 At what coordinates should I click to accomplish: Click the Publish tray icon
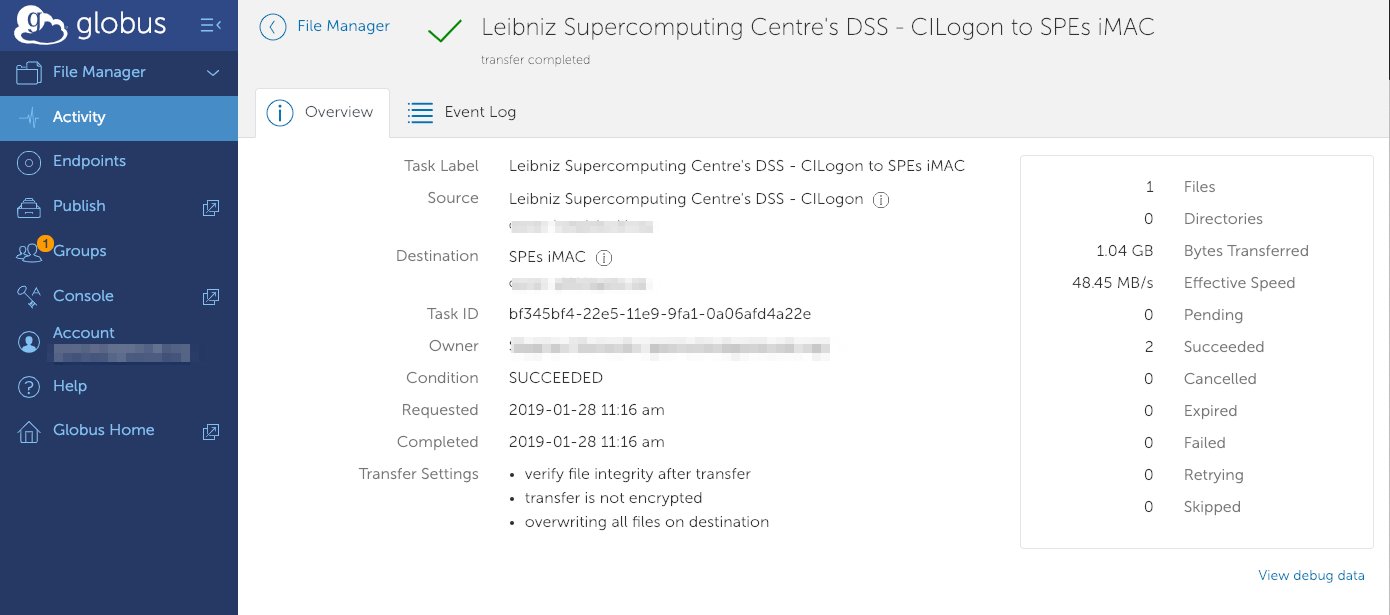[x=29, y=207]
